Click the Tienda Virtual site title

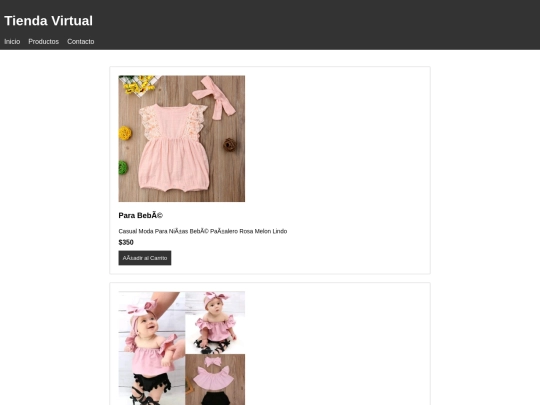(48, 21)
